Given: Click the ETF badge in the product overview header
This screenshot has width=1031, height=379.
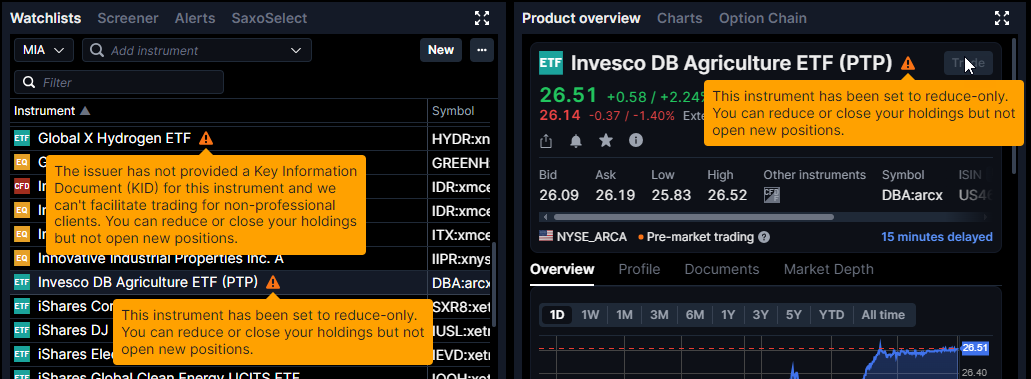Looking at the screenshot, I should coord(551,63).
